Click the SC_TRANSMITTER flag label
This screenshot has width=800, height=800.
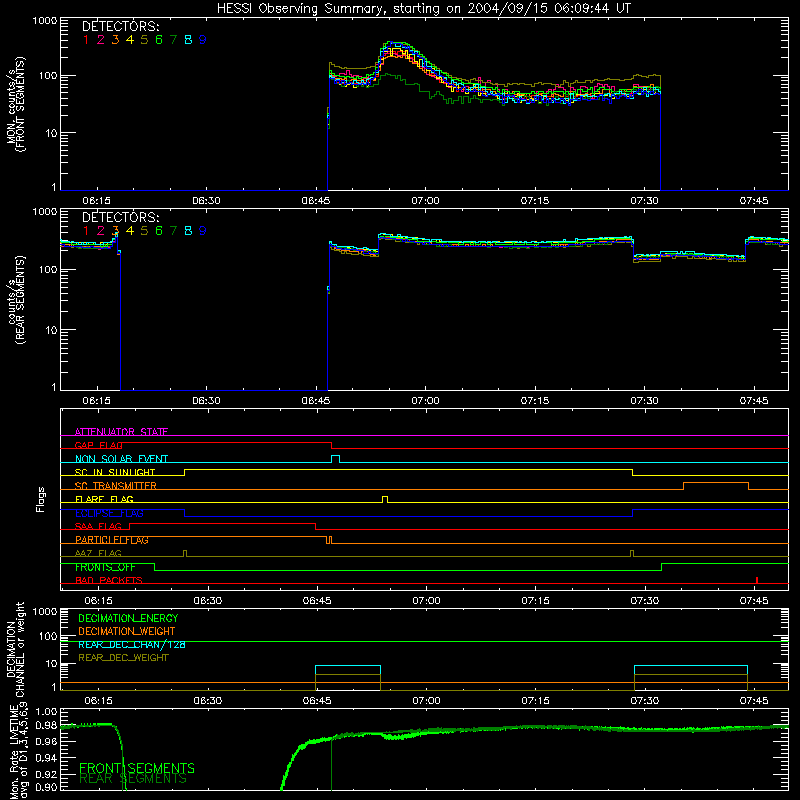tap(116, 486)
